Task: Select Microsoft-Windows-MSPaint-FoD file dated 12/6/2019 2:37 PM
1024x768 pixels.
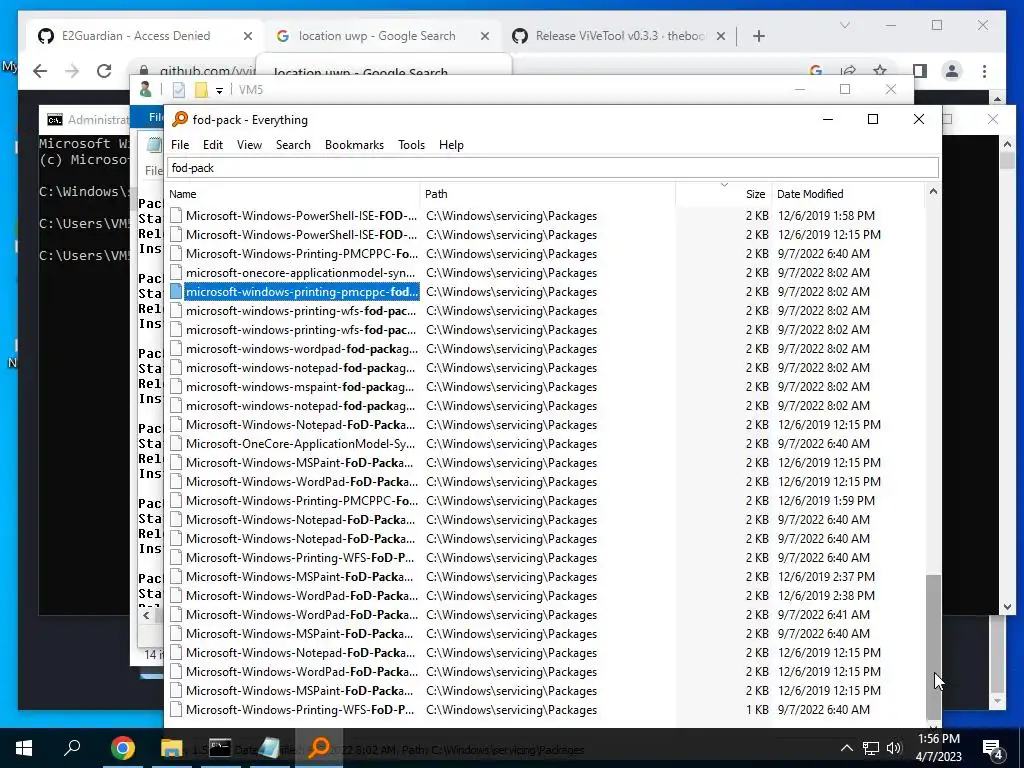Action: tap(299, 577)
